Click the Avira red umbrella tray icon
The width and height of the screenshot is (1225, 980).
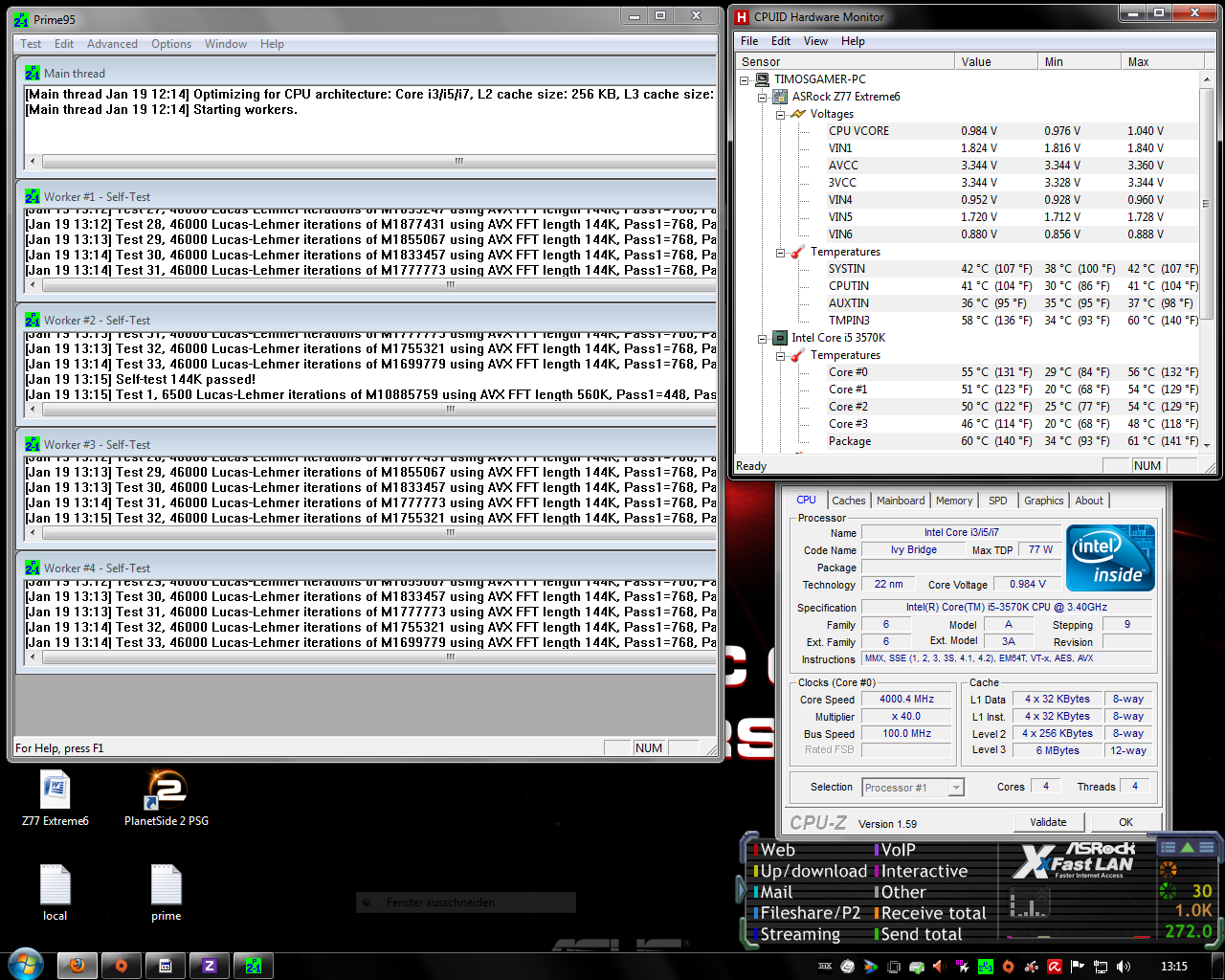click(x=1055, y=967)
